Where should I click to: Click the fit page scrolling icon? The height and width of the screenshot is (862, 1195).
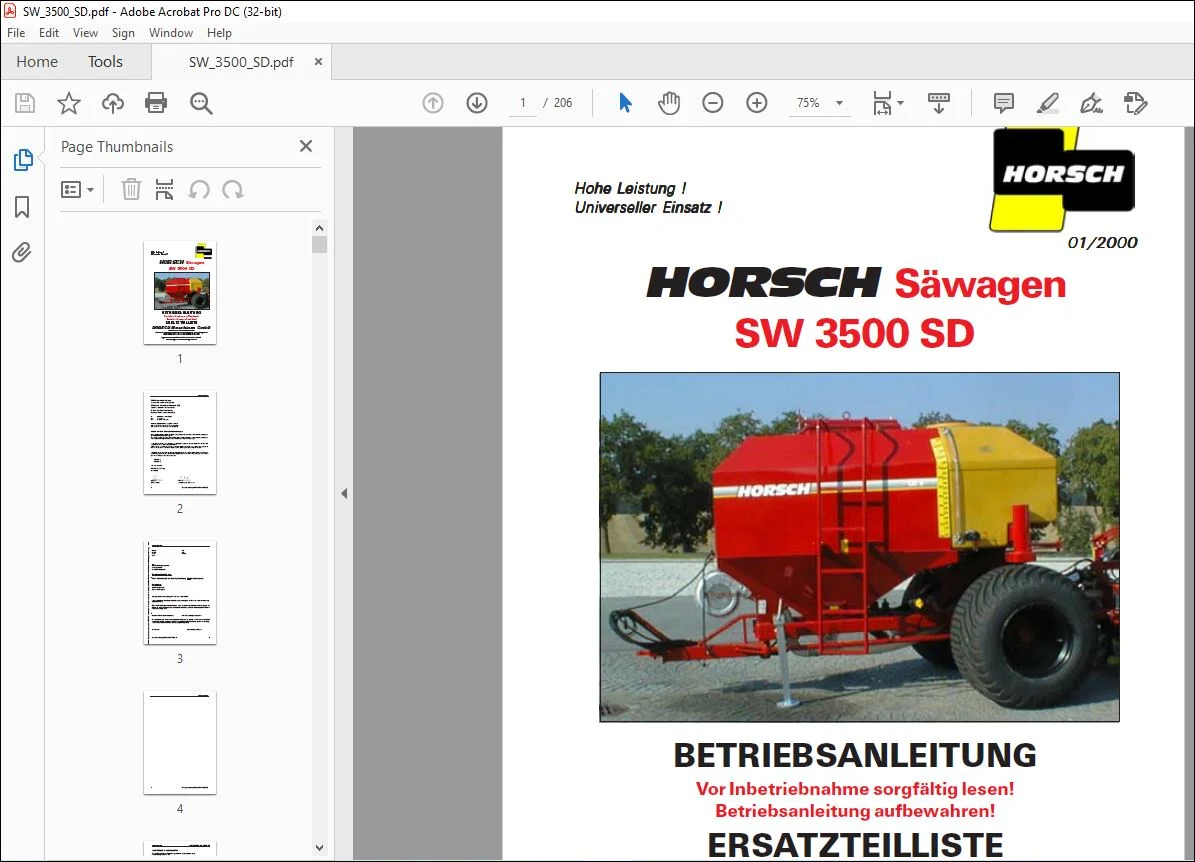click(x=882, y=103)
